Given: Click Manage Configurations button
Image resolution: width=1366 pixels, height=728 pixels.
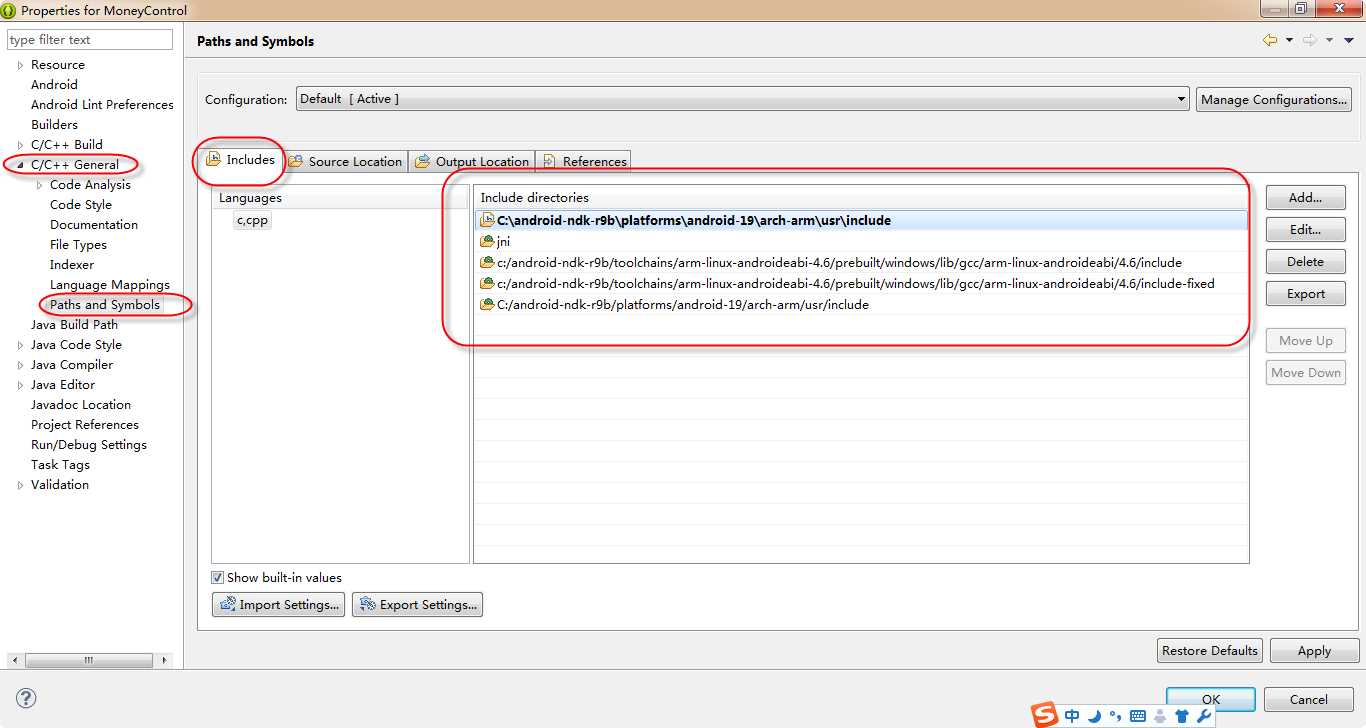Looking at the screenshot, I should click(x=1274, y=99).
